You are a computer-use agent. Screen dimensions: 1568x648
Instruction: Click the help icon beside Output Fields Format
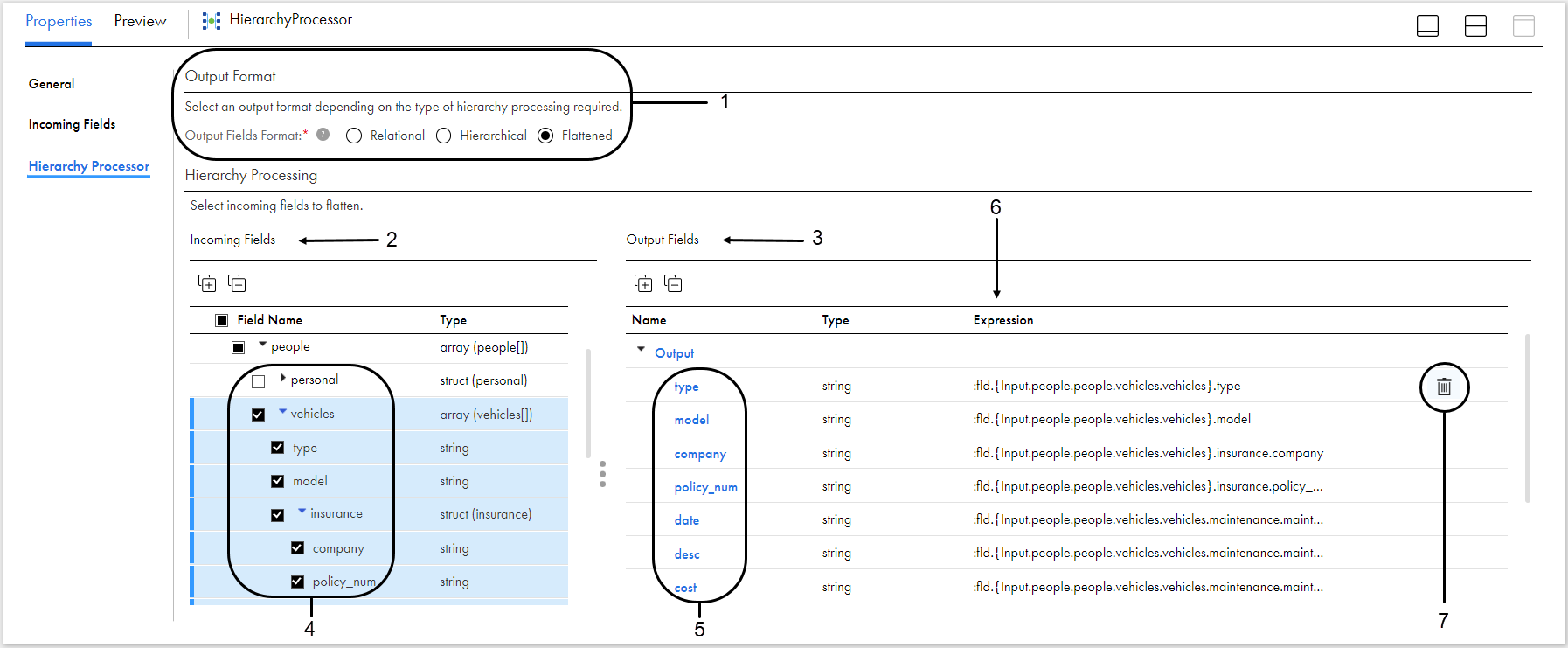(x=323, y=135)
